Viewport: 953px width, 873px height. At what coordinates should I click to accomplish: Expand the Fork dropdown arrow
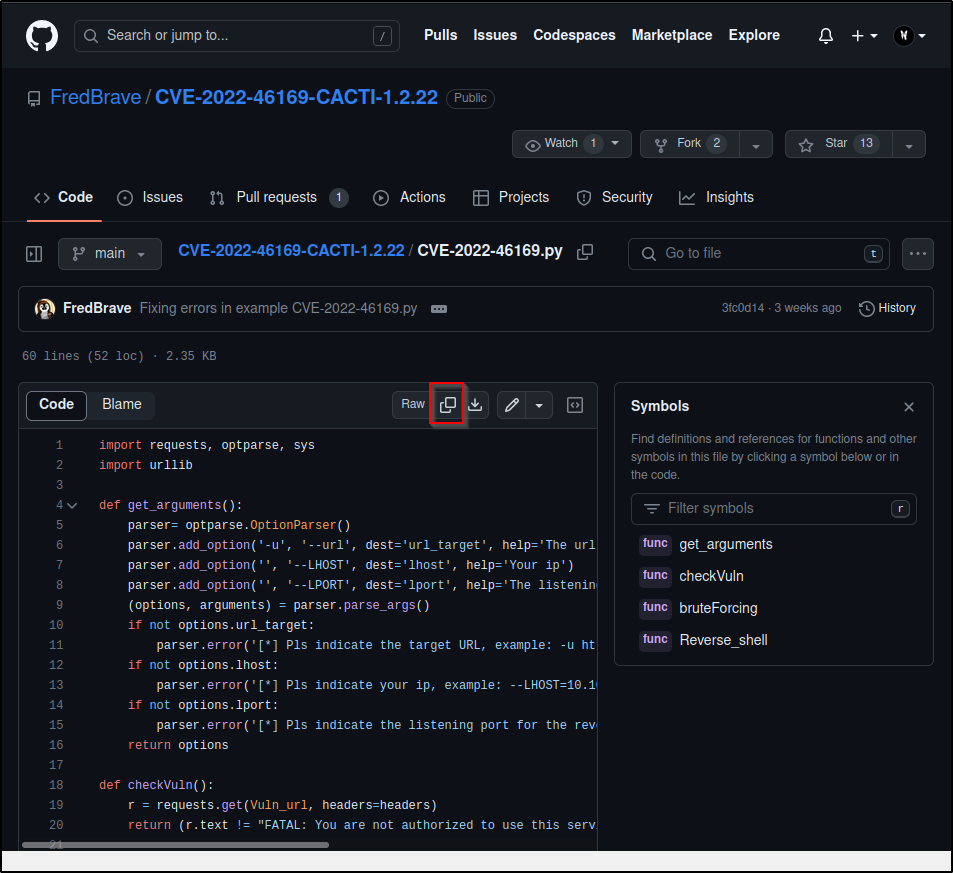tap(756, 145)
